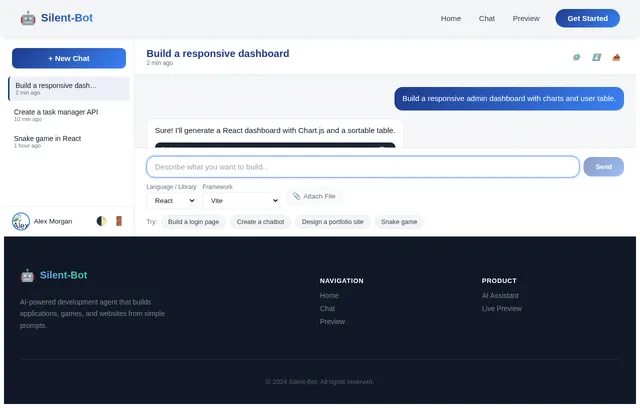Click the paperclip Attach File button
The height and width of the screenshot is (408, 640).
[314, 196]
